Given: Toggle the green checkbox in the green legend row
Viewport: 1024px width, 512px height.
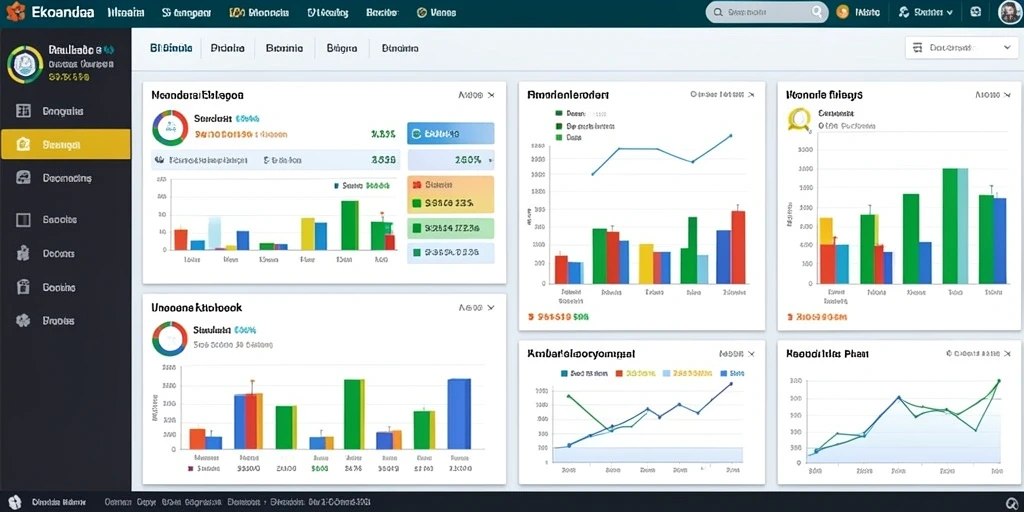Looking at the screenshot, I should click(x=417, y=229).
